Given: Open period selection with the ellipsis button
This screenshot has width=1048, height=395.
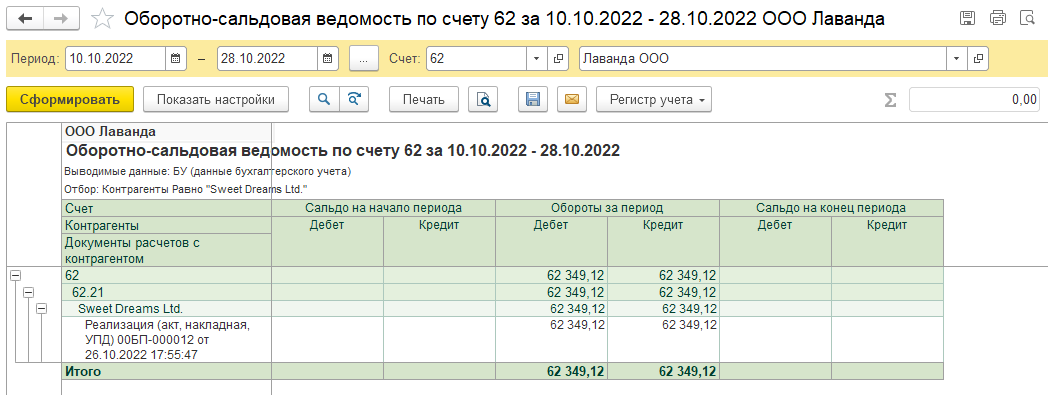Looking at the screenshot, I should coord(364,59).
